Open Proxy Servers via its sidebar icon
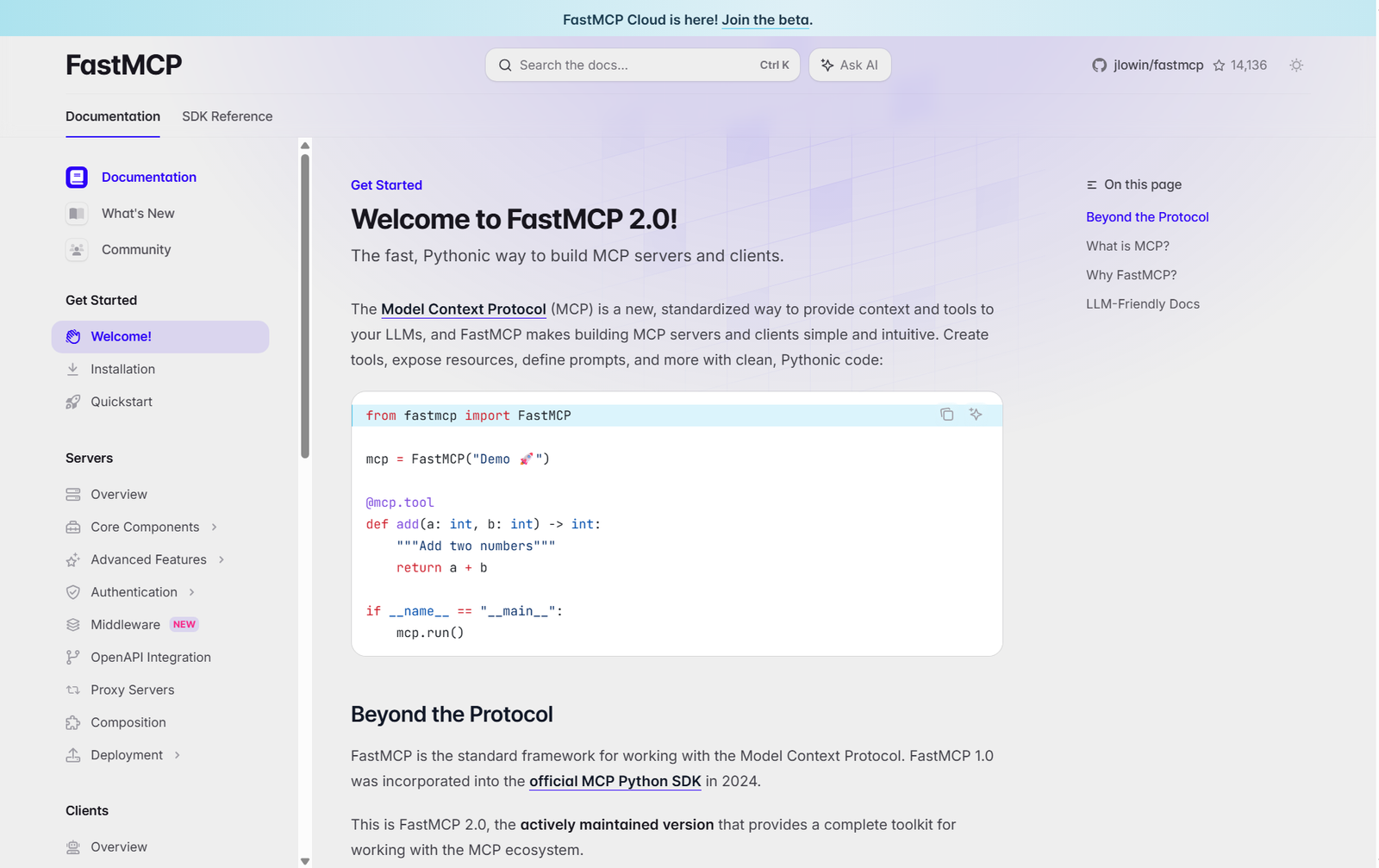Screen dimensions: 1379x868 [x=73, y=690]
